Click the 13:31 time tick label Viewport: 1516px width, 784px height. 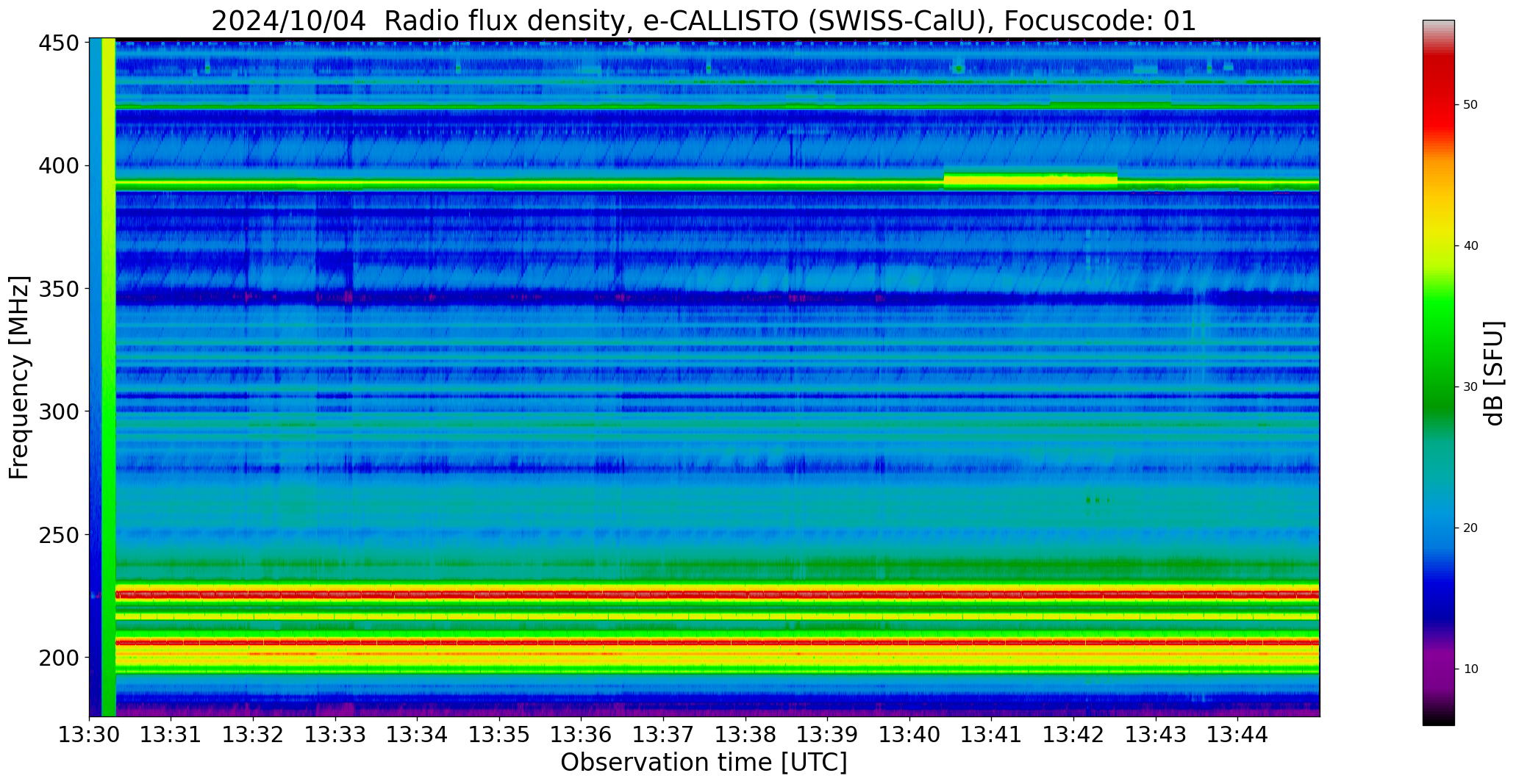pyautogui.click(x=171, y=734)
